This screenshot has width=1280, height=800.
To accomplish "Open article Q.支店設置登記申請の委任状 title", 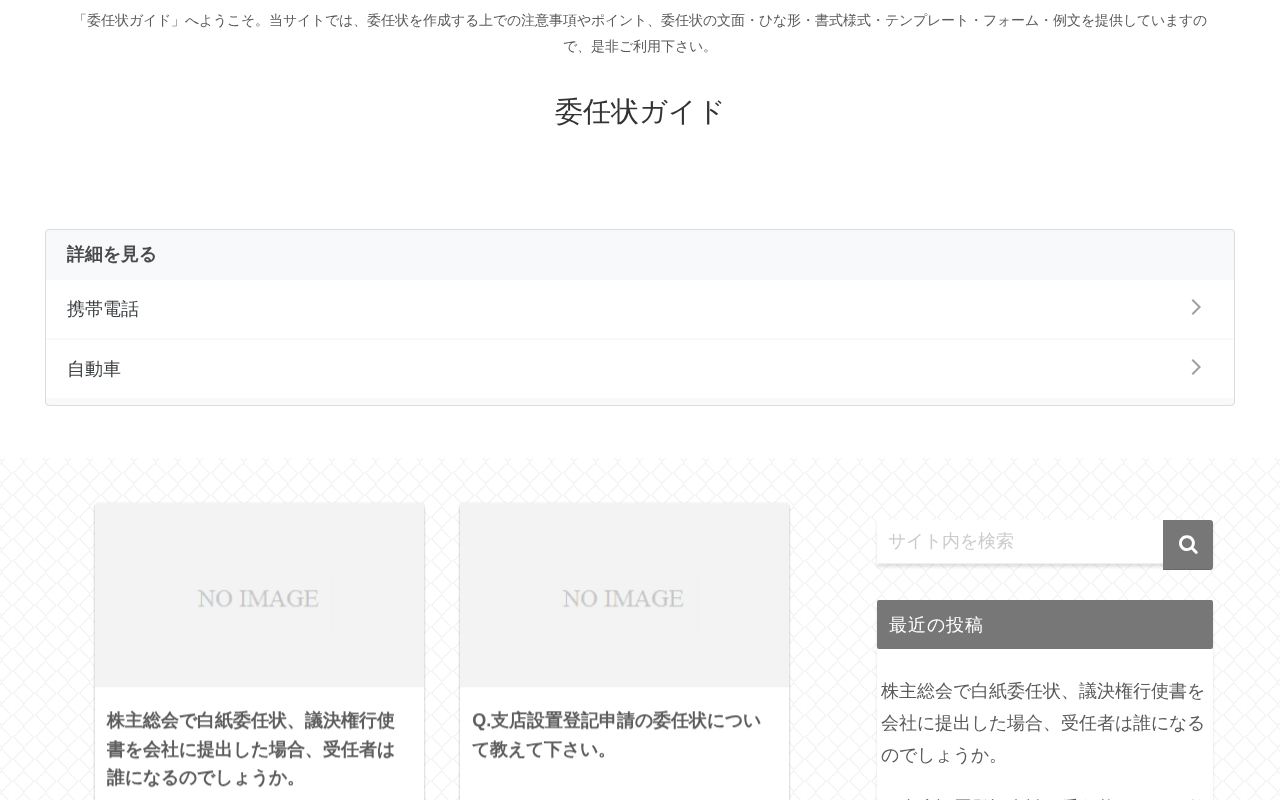I will (x=616, y=735).
